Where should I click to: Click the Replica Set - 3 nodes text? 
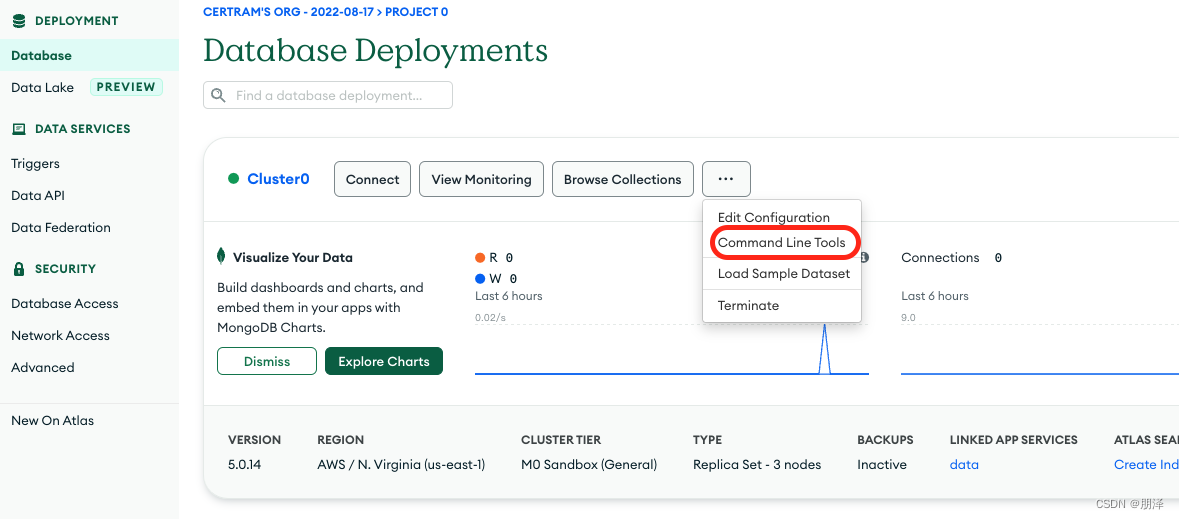pos(756,465)
